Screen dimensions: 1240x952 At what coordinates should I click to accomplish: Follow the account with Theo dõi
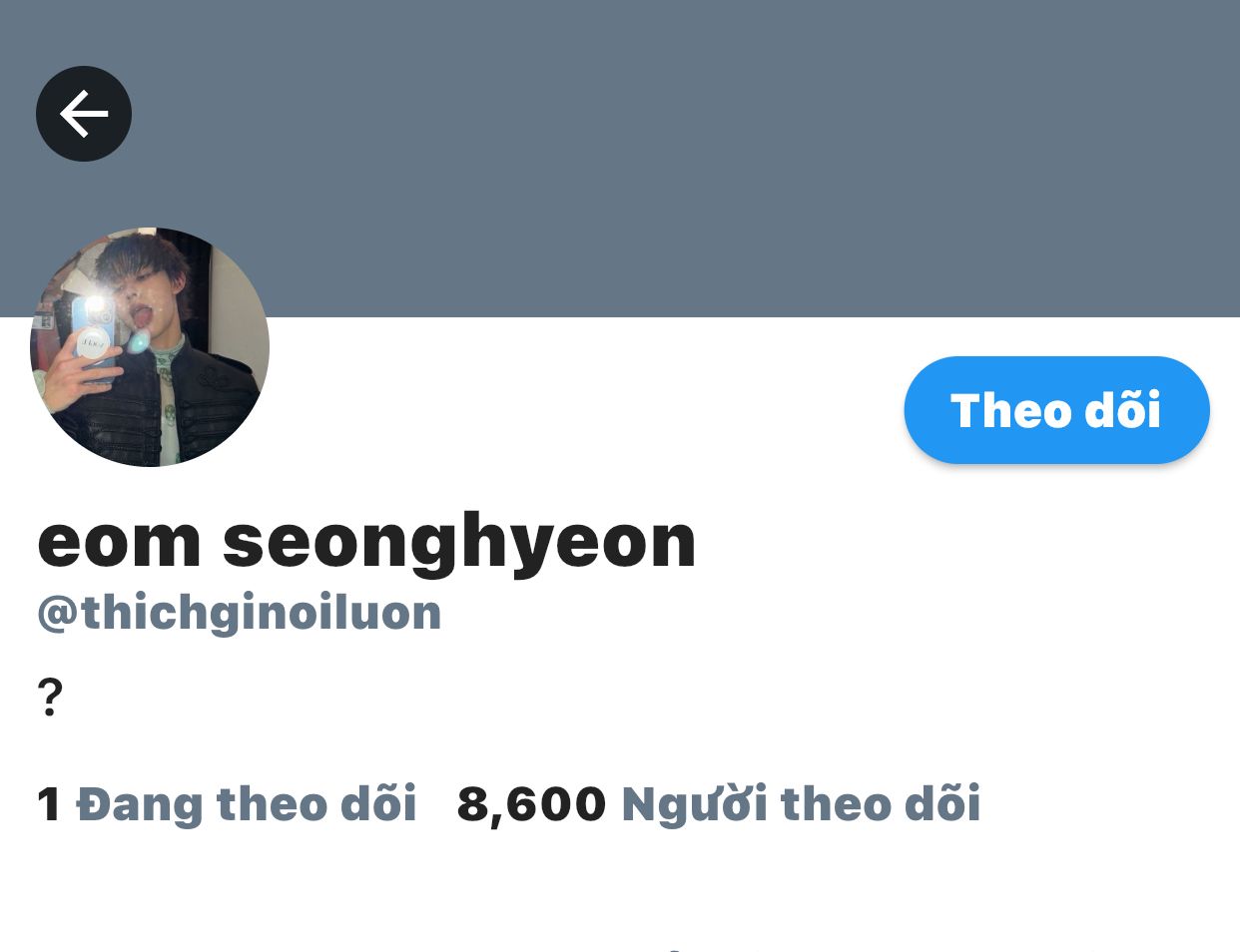[1056, 410]
